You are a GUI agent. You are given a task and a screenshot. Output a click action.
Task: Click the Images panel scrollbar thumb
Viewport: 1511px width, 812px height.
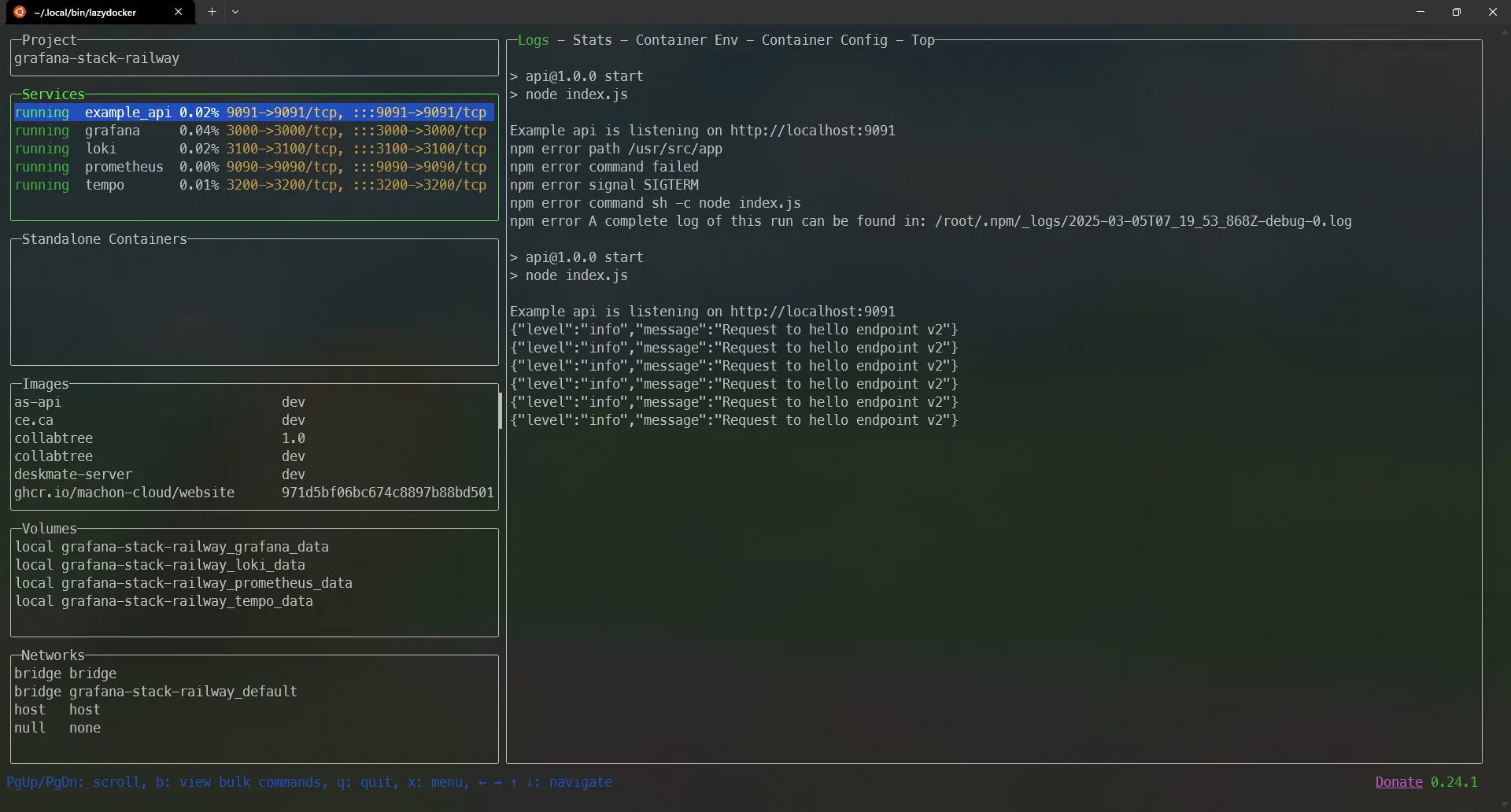(x=500, y=411)
